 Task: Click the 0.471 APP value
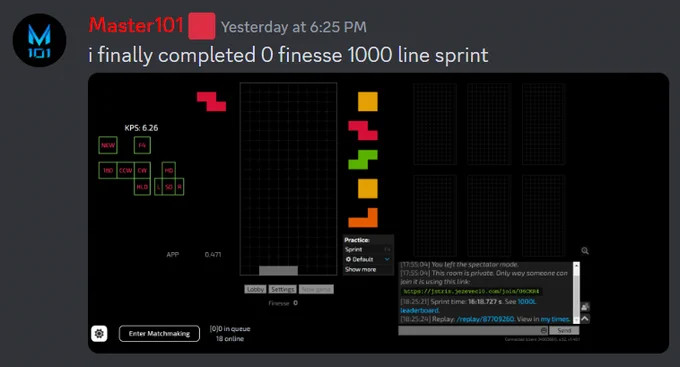coord(213,255)
